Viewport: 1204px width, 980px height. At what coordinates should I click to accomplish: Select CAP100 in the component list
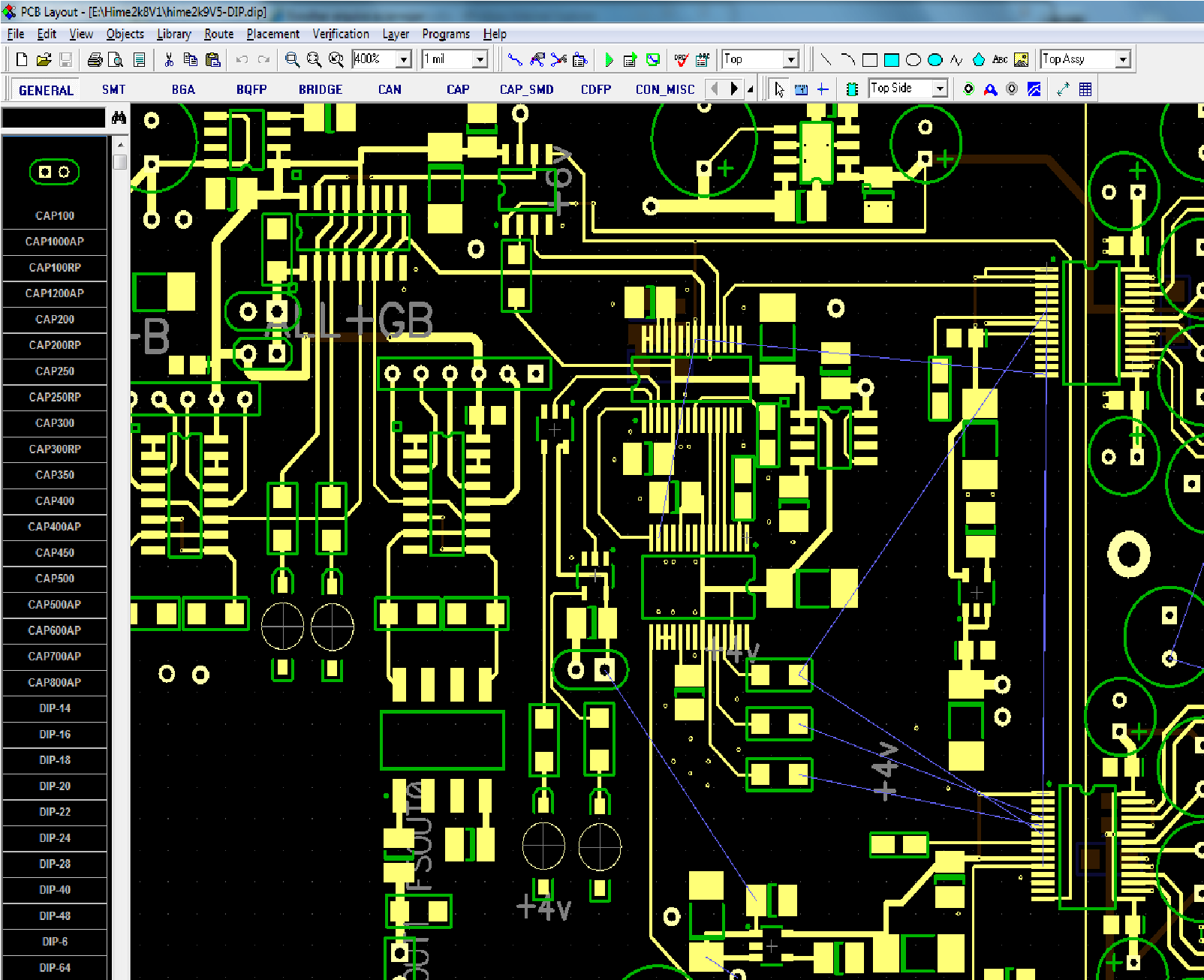55,215
